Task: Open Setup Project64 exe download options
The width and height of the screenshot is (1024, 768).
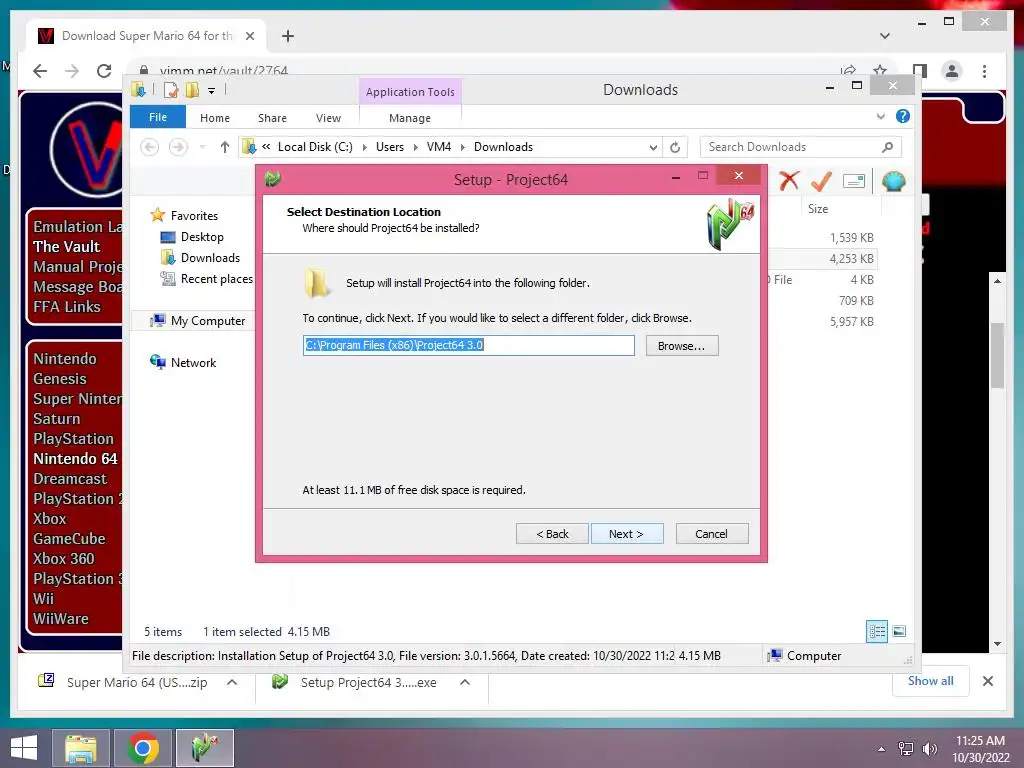Action: (x=465, y=682)
